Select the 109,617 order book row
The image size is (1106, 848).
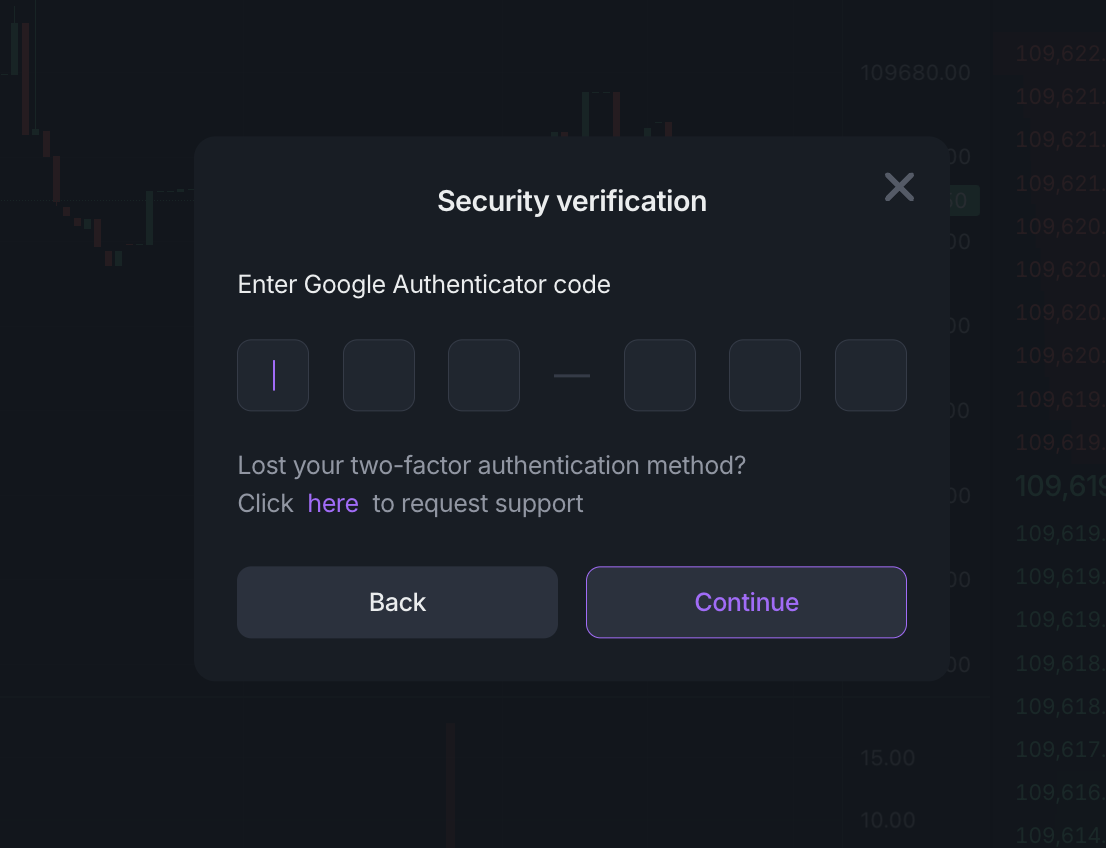(1060, 749)
